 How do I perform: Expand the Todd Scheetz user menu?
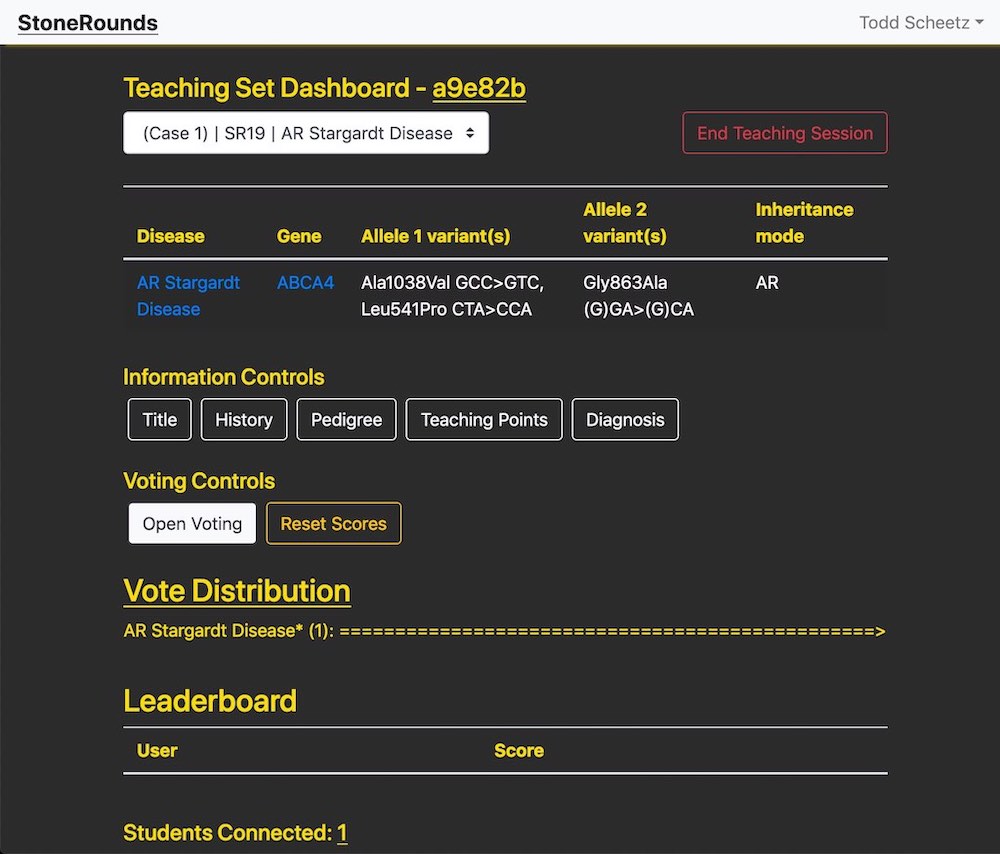pos(920,22)
